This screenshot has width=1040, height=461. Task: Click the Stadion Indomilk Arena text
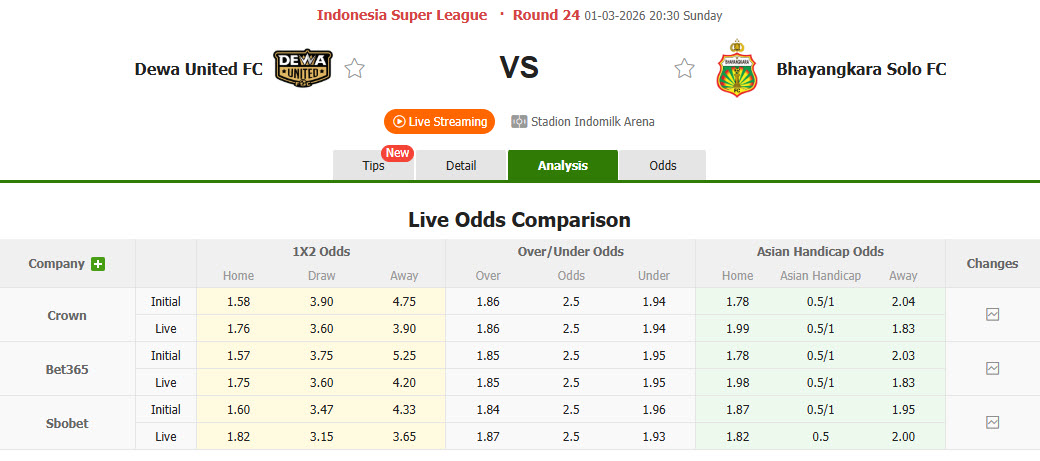[593, 122]
